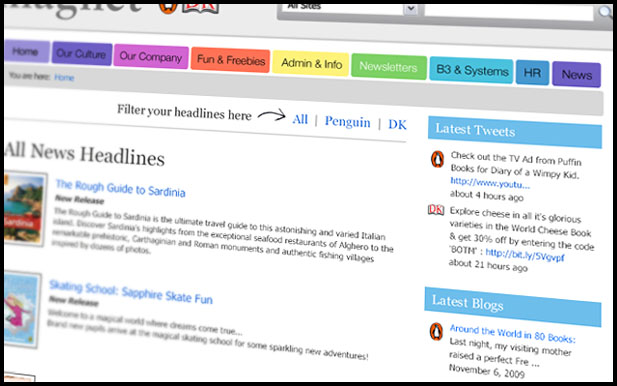Click the Skating School book cover thumbnail
The width and height of the screenshot is (617, 386).
click(22, 309)
